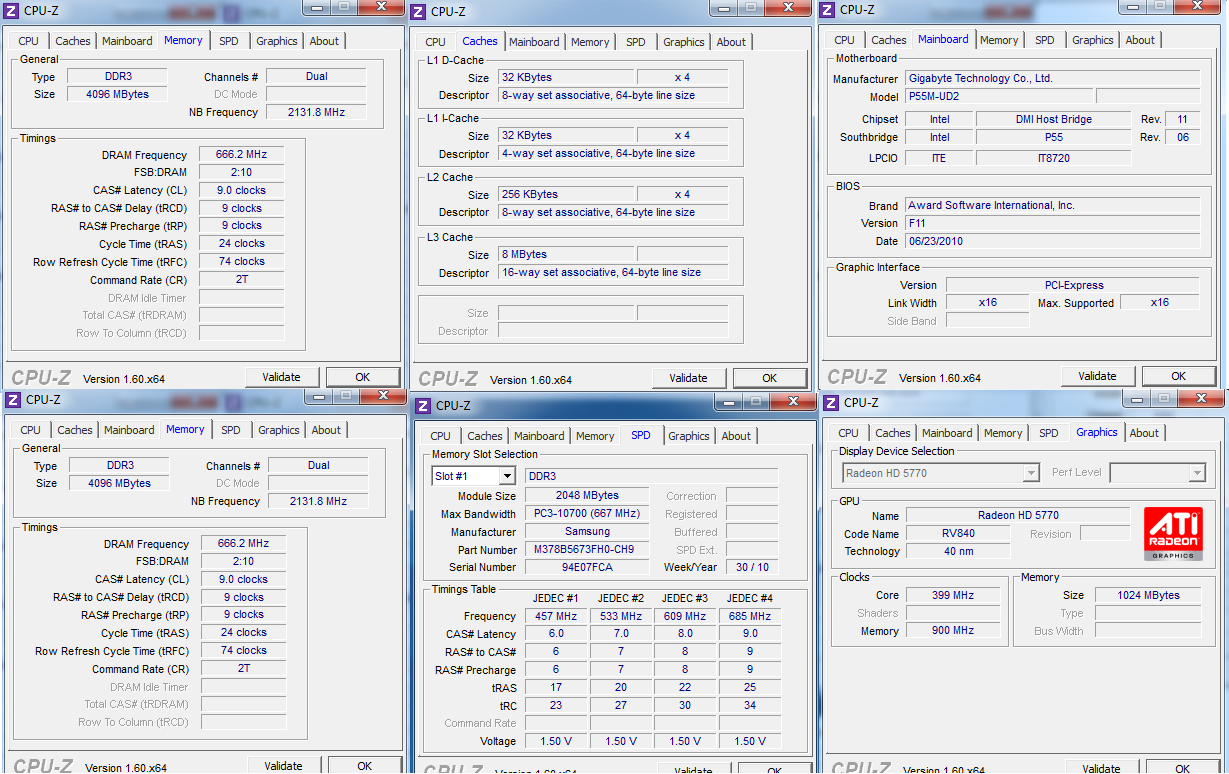Click the Module Size 2048 MBytes field
Viewport: 1229px width, 774px height.
(587, 495)
